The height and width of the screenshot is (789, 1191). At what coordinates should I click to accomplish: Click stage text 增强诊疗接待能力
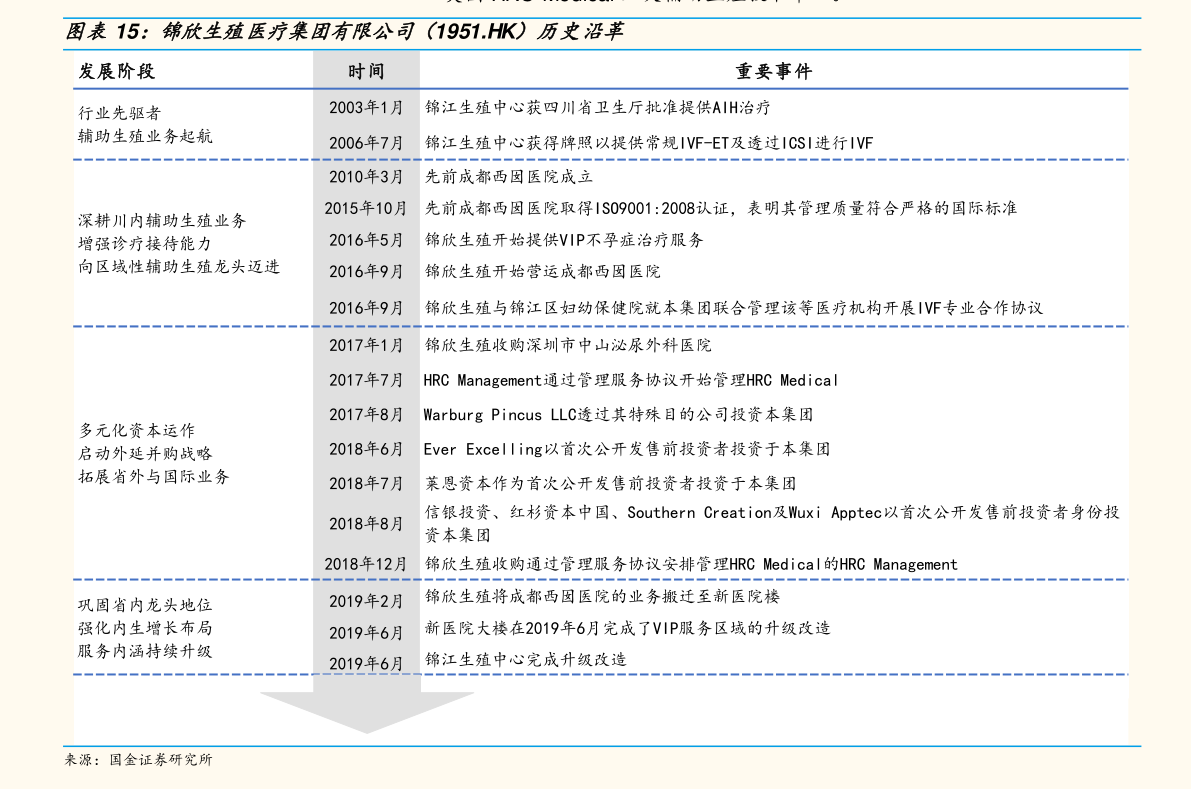tap(145, 243)
